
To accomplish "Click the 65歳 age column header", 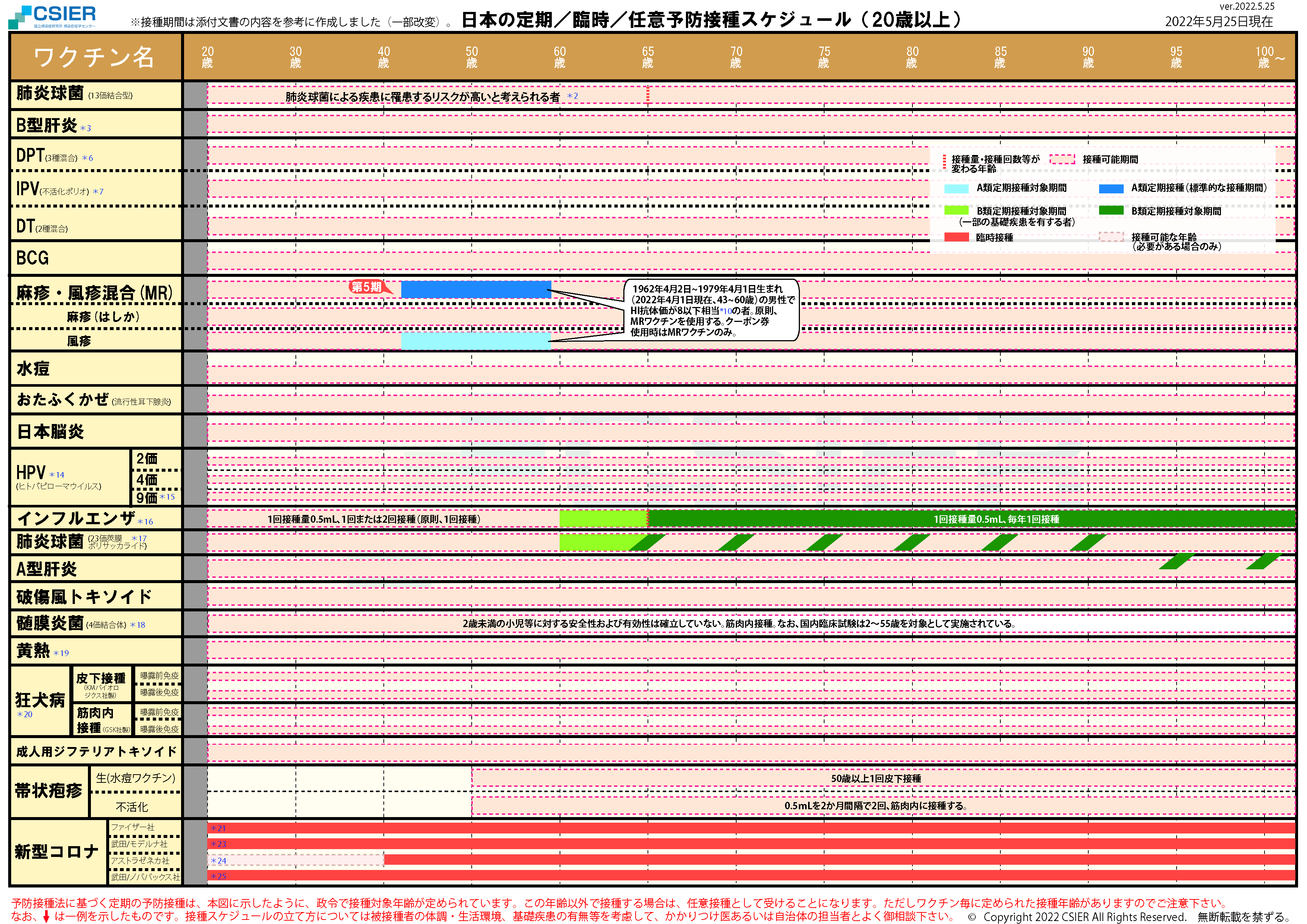I will [x=647, y=57].
